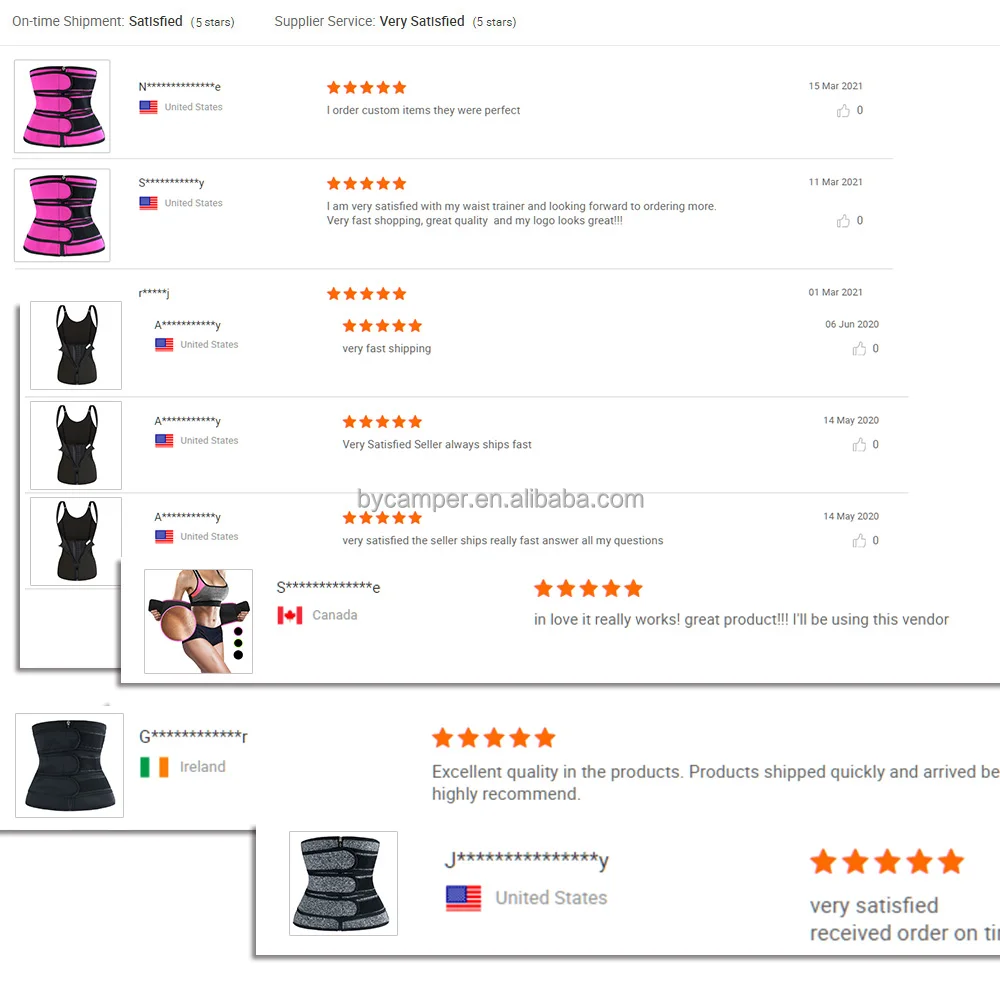Viewport: 1000px width, 1000px height.
Task: Open the black waist belt thumbnail from Ireland
Action: tap(70, 765)
